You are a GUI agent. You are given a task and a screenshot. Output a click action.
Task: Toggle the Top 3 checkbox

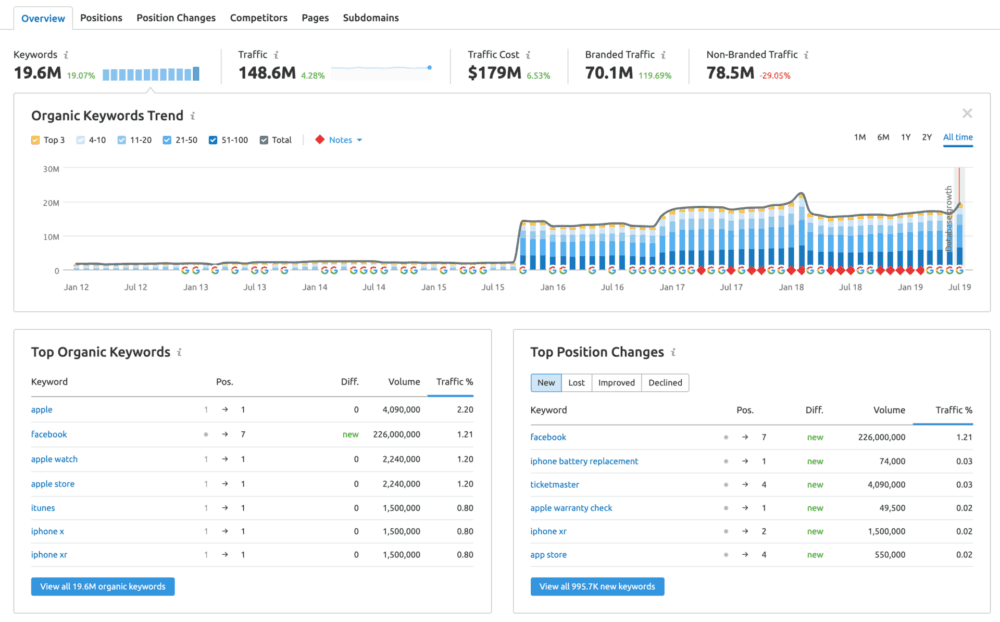coord(35,140)
